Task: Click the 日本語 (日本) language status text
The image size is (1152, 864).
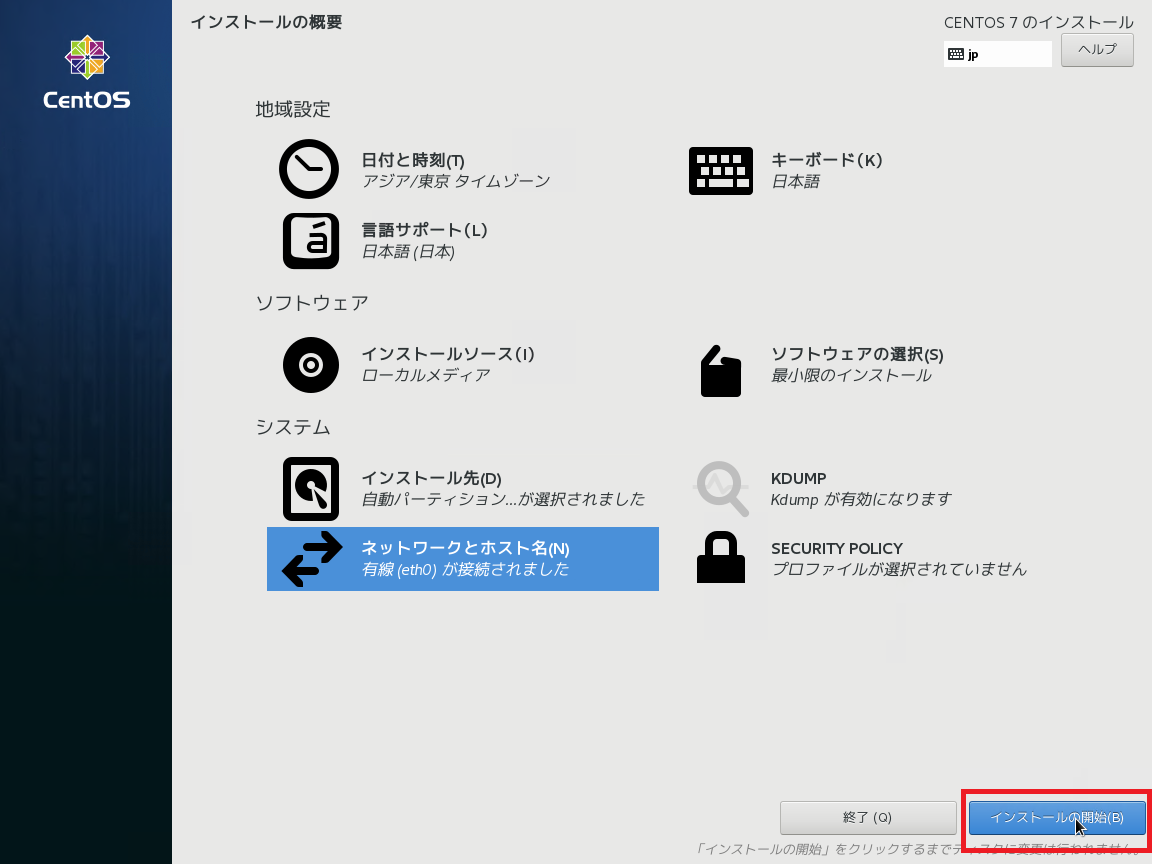Action: tap(408, 252)
